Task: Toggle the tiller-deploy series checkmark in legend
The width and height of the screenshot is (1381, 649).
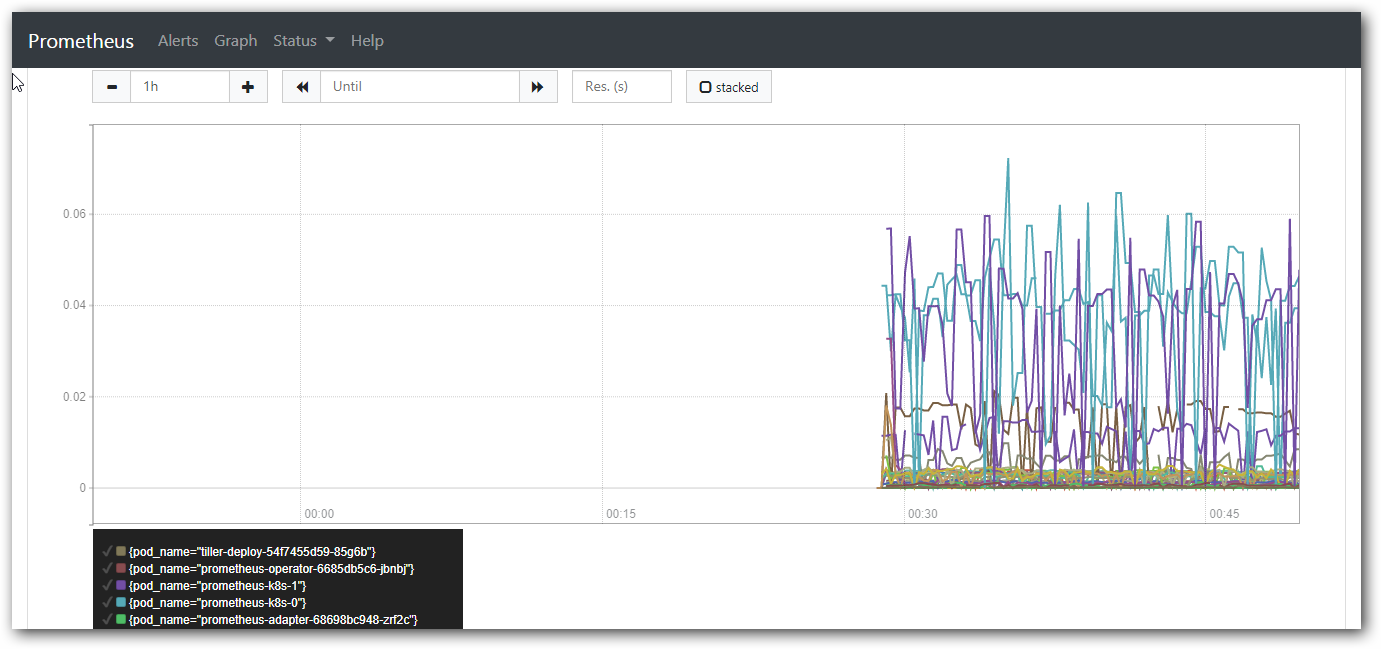Action: tap(106, 551)
